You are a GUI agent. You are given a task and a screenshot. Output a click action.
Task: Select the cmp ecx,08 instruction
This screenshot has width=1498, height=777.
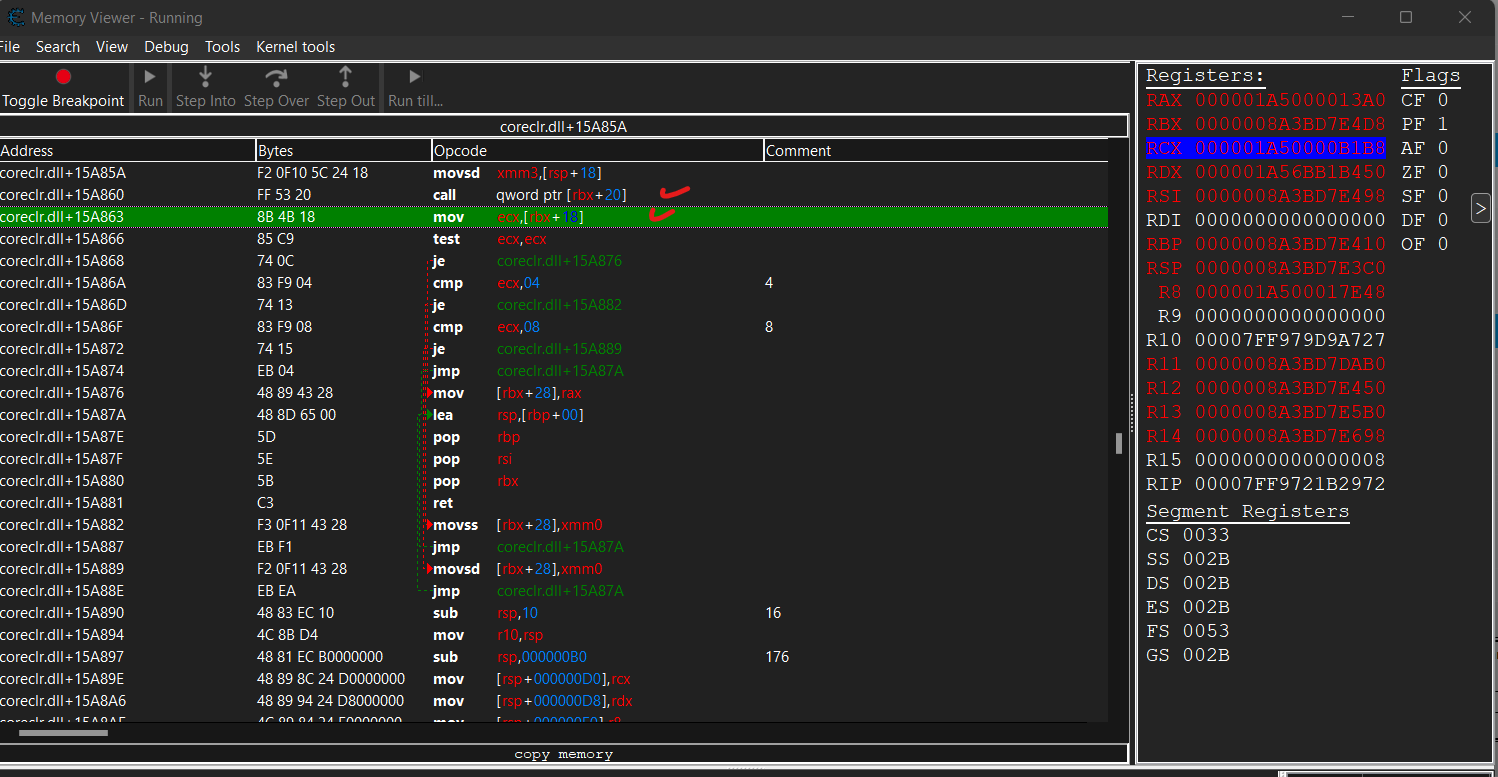click(x=554, y=327)
